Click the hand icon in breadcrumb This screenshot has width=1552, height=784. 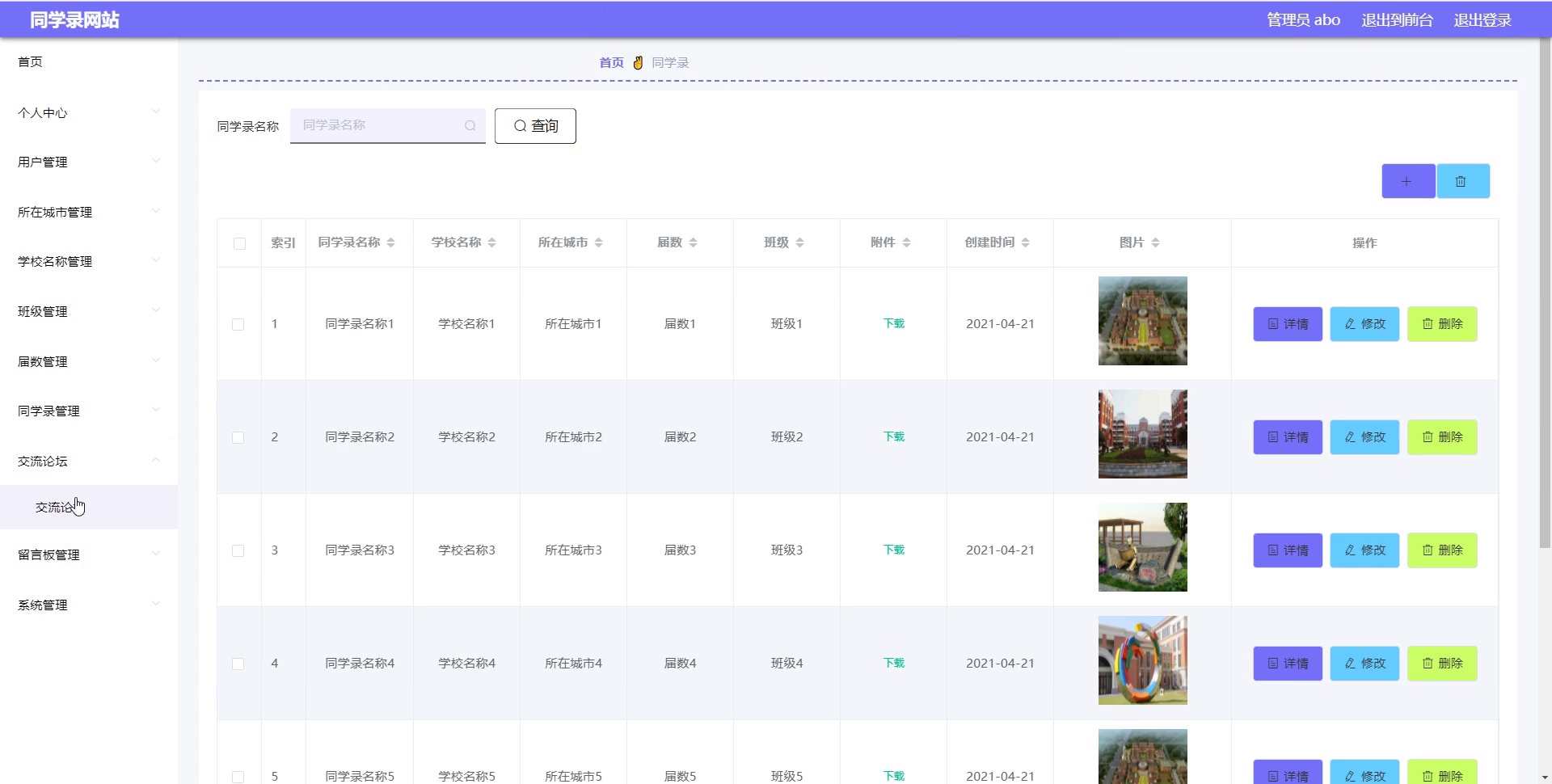coord(638,62)
